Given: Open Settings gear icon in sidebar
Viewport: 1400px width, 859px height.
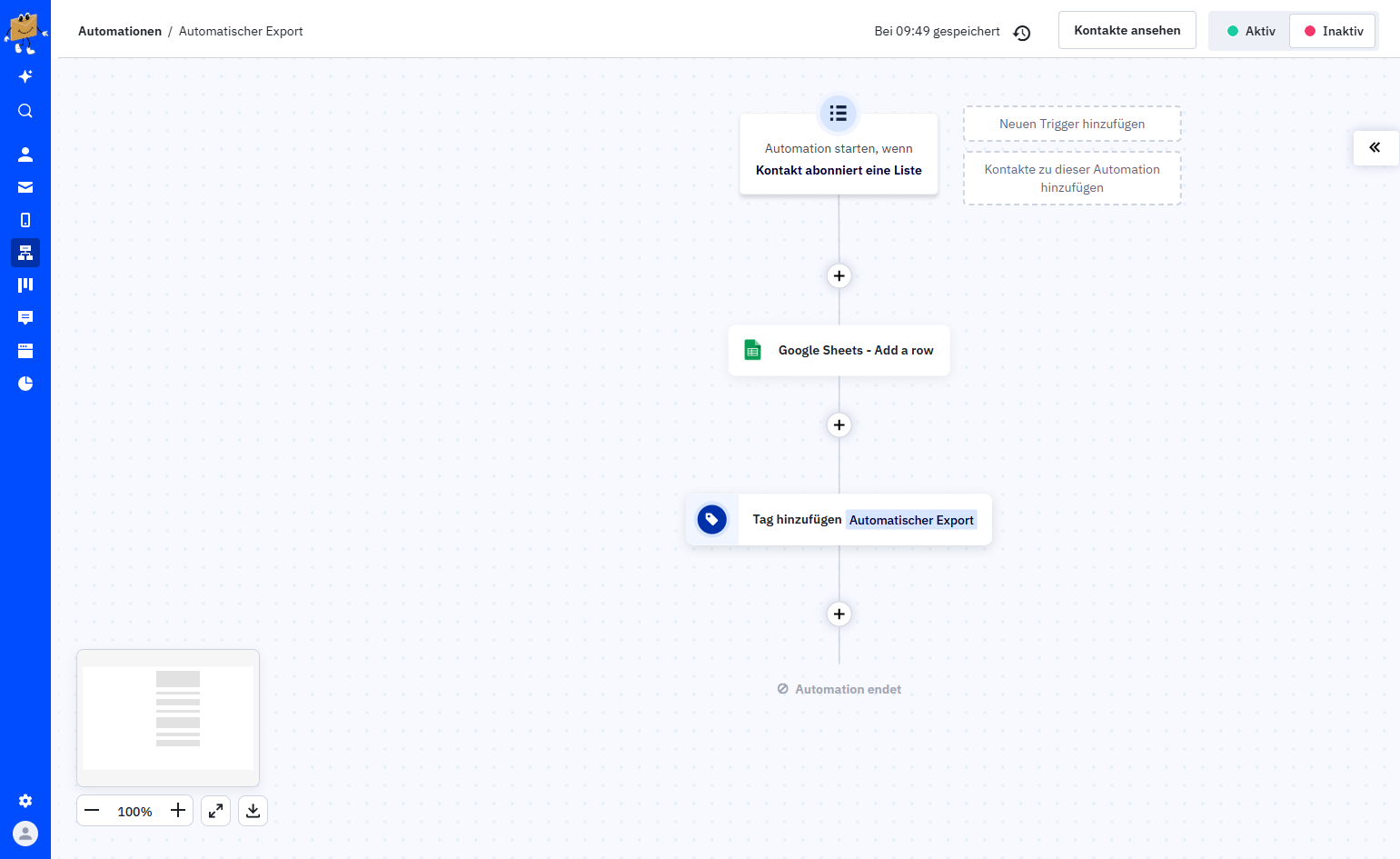Looking at the screenshot, I should [x=25, y=801].
